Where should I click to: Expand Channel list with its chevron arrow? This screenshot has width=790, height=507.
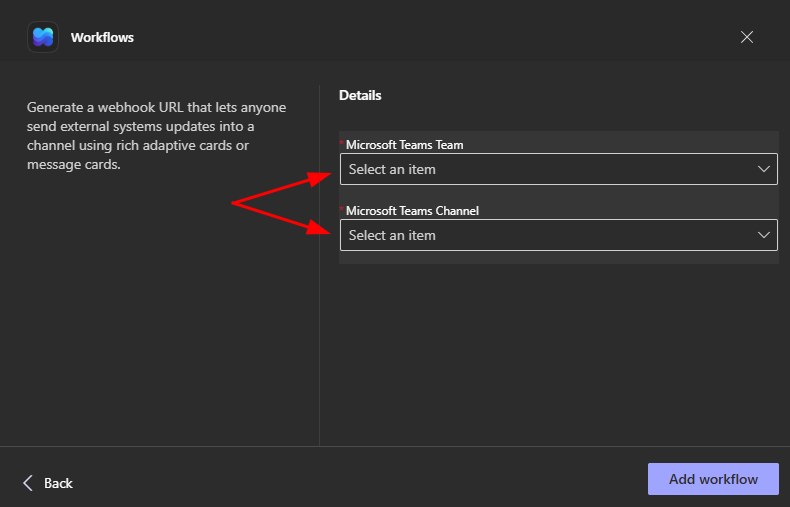tap(764, 235)
